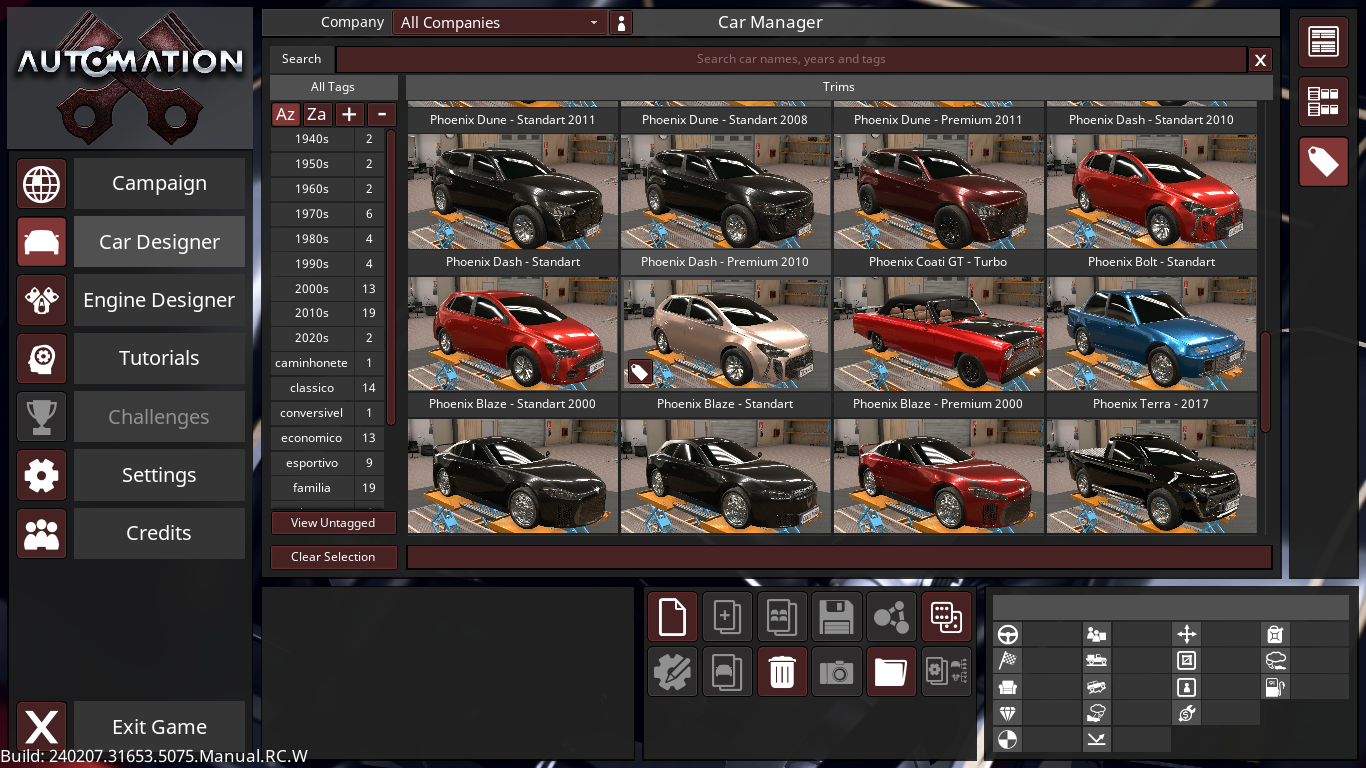Click the gear icon beside Settings
Image resolution: width=1366 pixels, height=768 pixels.
pos(41,475)
